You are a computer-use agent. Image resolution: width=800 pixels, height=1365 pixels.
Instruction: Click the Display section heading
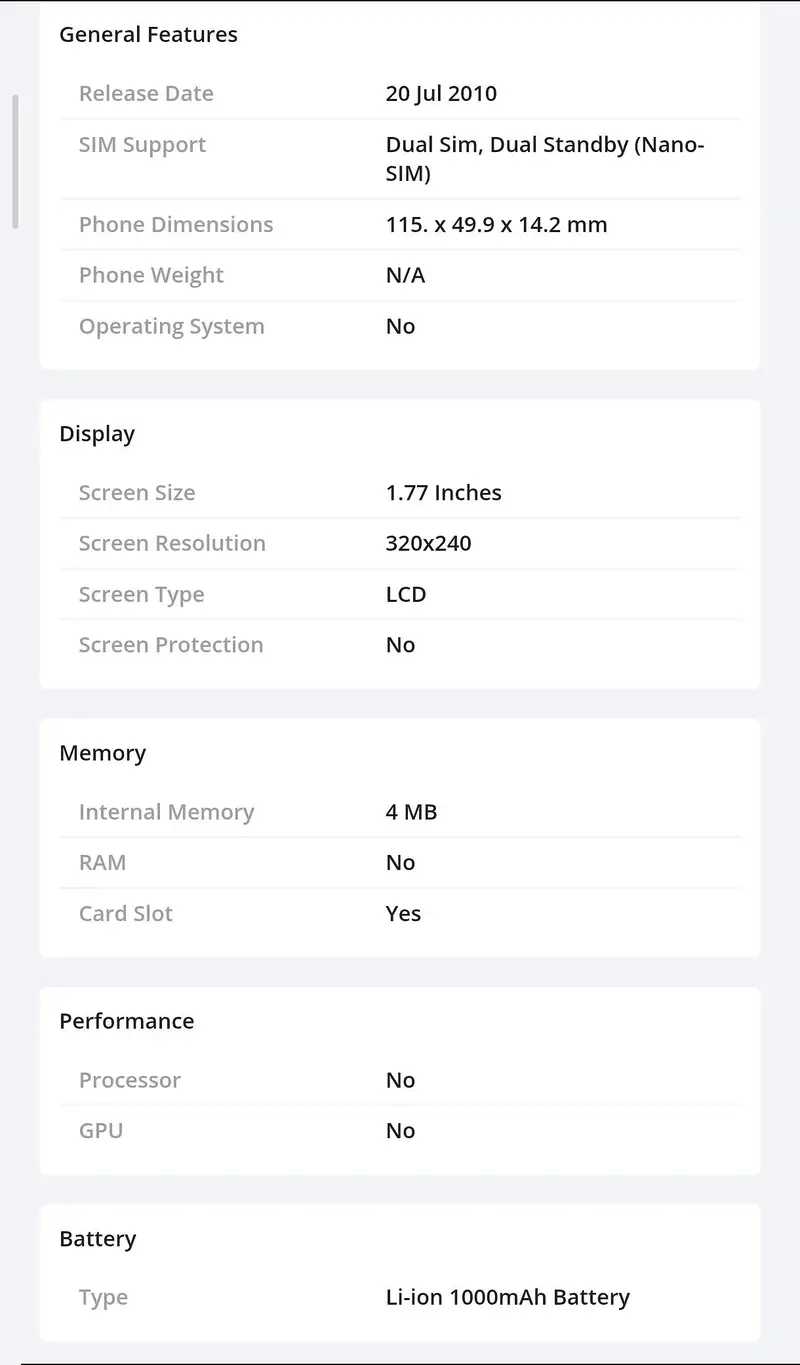[97, 434]
